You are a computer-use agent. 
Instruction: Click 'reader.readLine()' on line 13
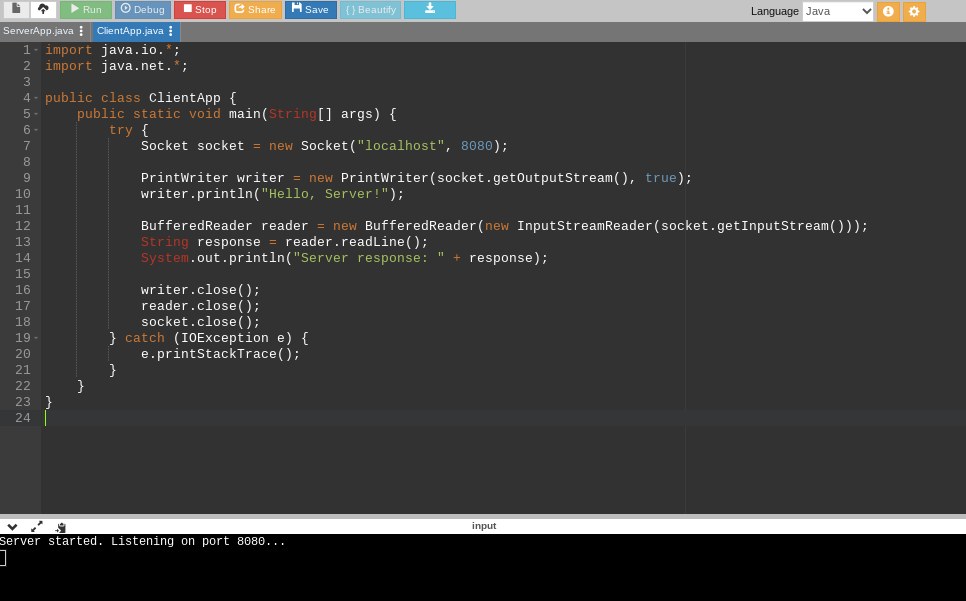point(352,242)
